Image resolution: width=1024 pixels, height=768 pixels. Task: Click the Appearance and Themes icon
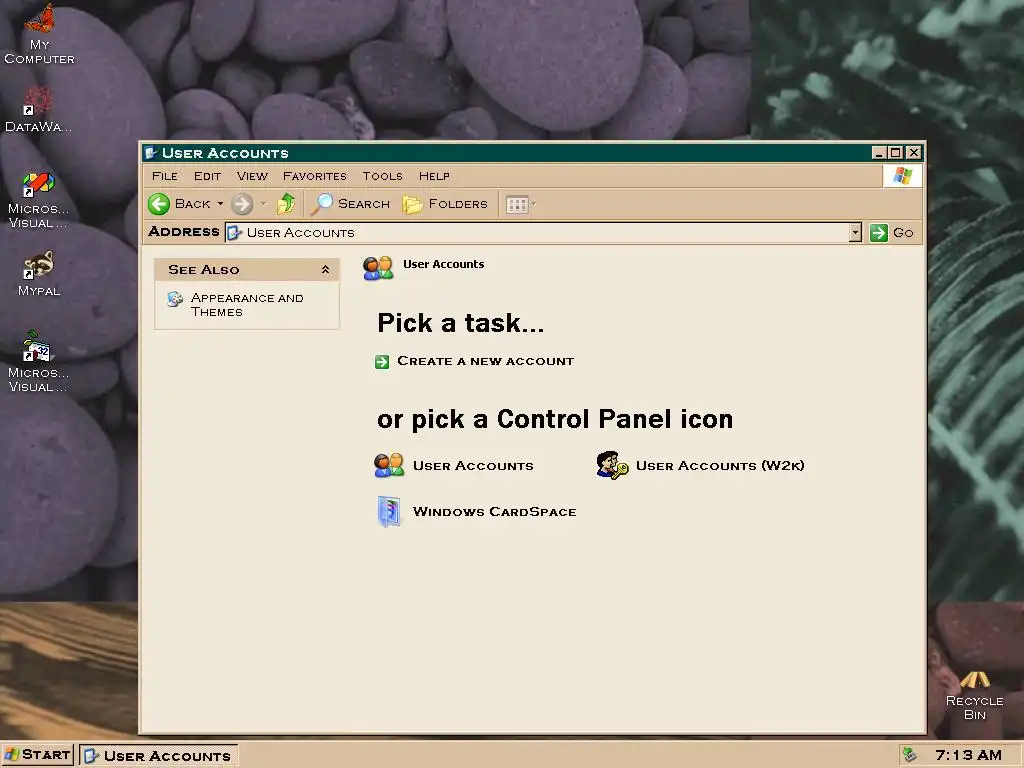pos(174,299)
